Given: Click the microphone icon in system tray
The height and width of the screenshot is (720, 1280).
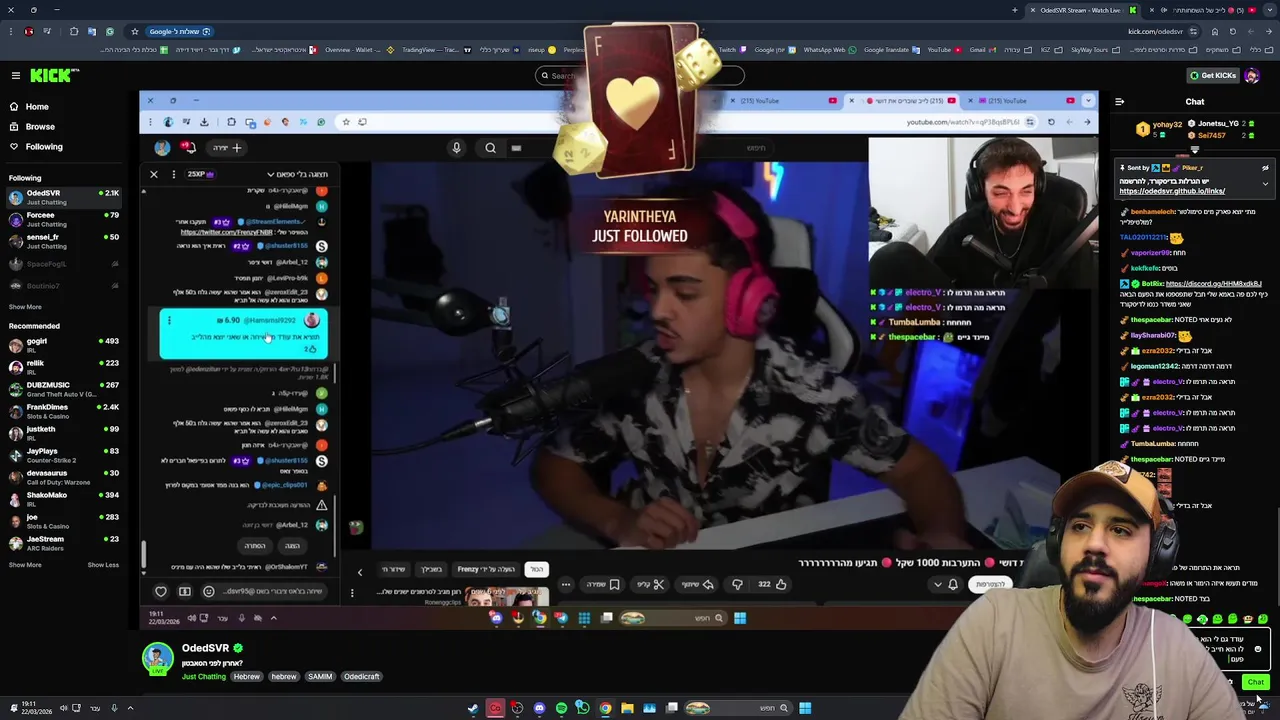Looking at the screenshot, I should click(x=113, y=708).
